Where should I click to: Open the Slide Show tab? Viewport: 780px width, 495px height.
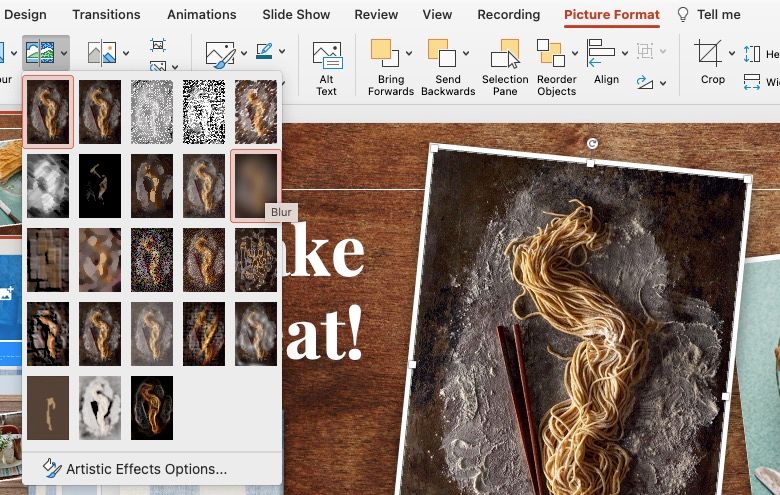296,15
